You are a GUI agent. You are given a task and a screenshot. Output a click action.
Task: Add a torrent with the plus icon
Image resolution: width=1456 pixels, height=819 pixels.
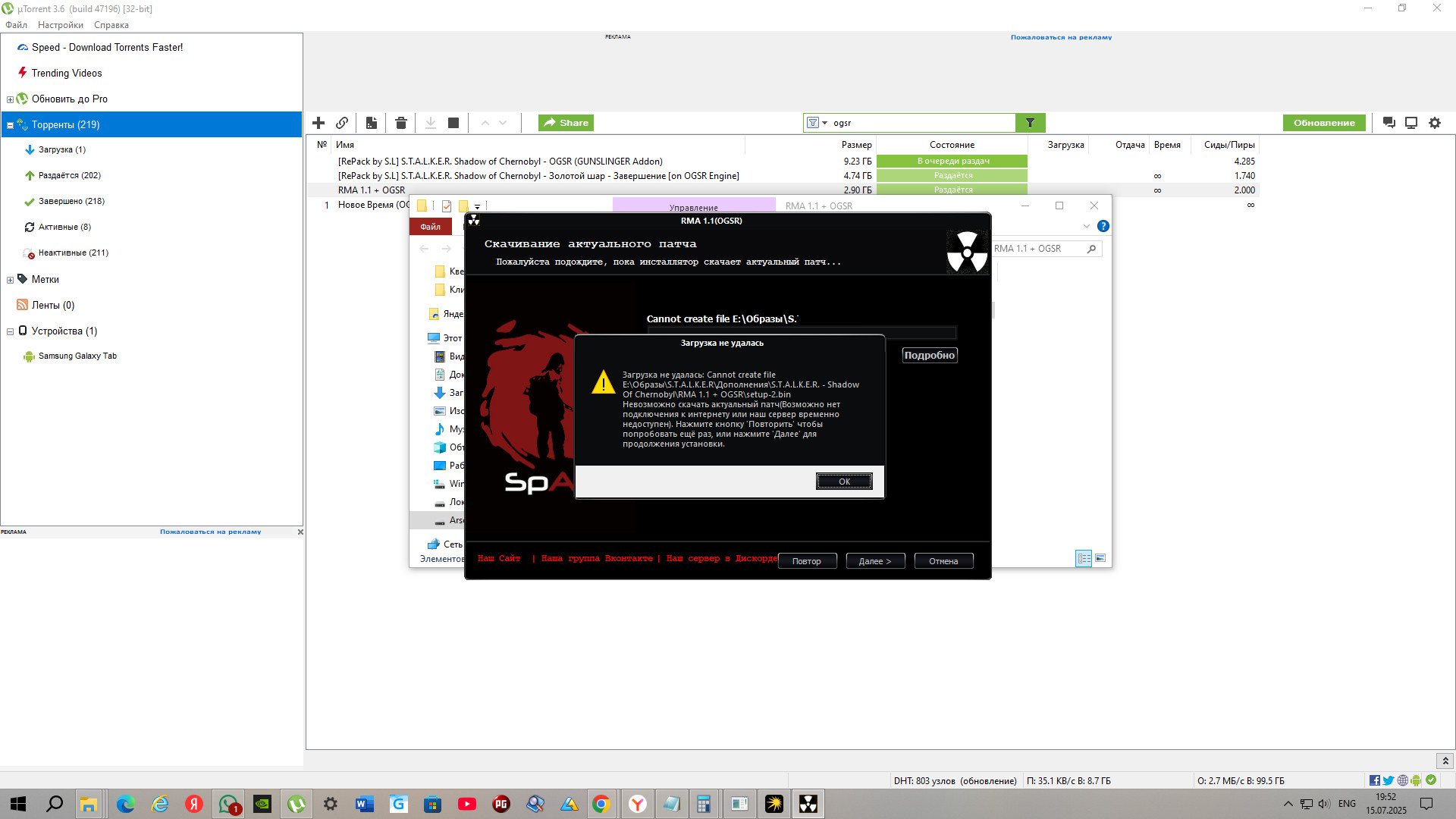click(x=318, y=123)
